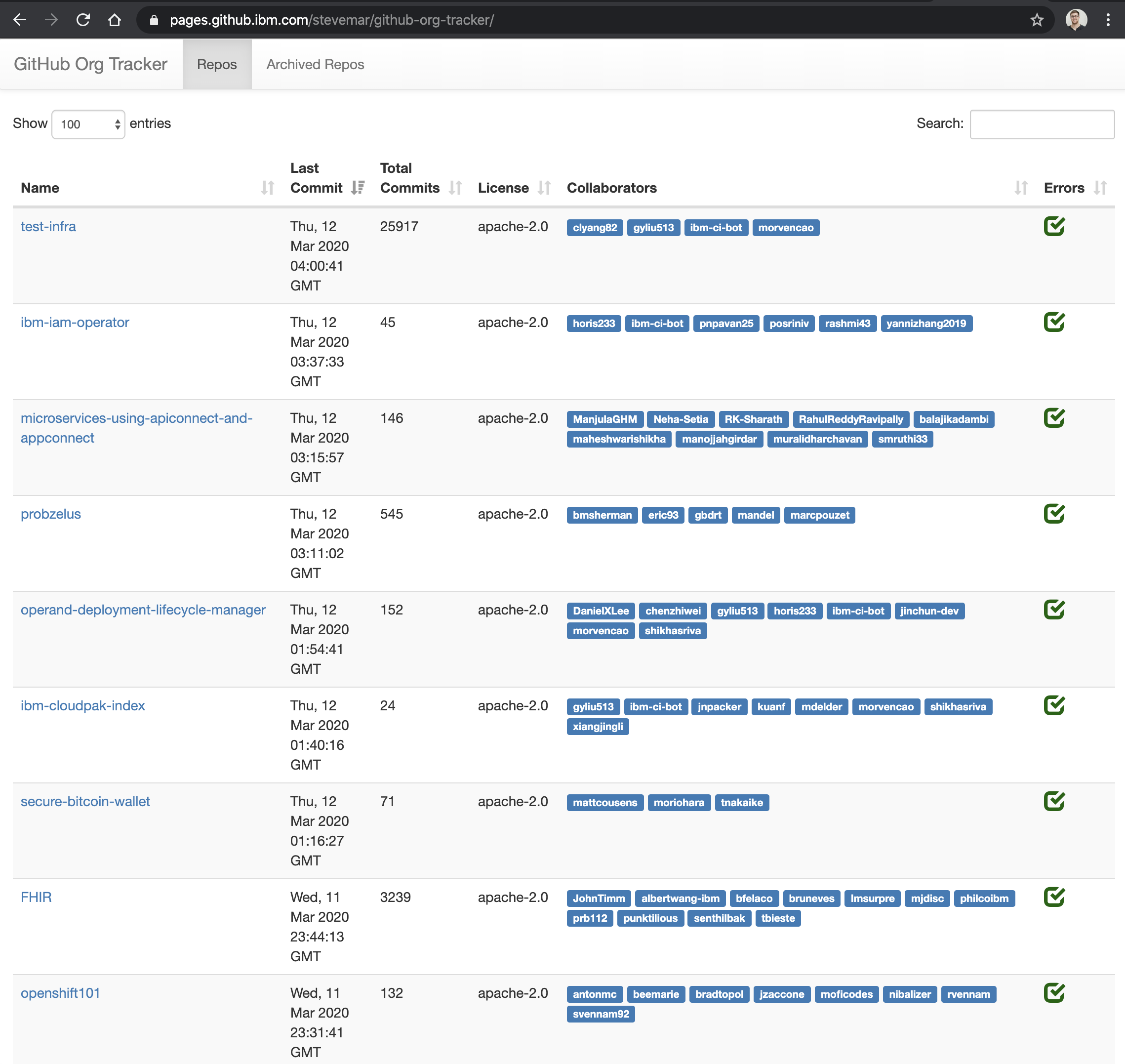The width and height of the screenshot is (1125, 1064).
Task: Sort table by Name column arrows
Action: (268, 188)
